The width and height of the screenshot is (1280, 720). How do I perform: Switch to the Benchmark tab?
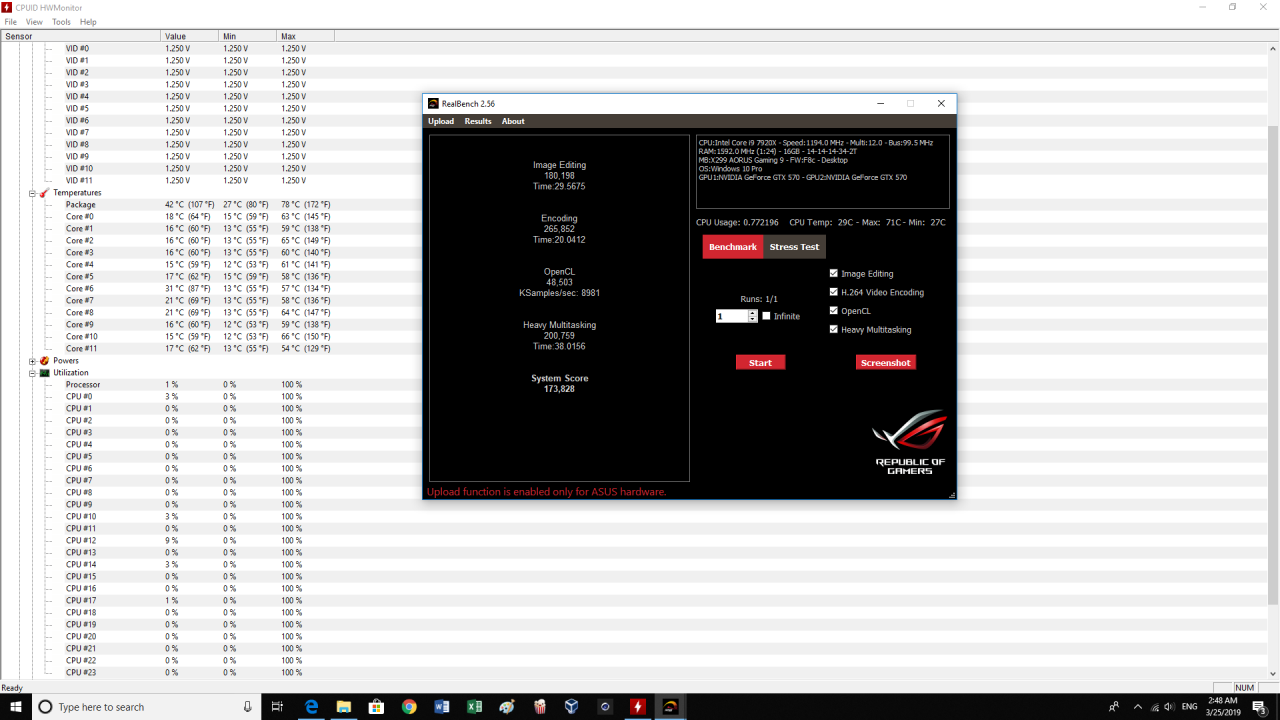point(733,247)
